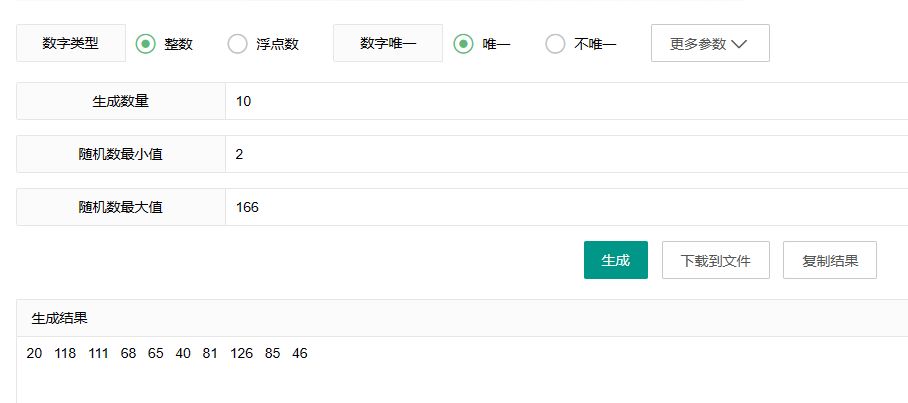Click result number 118
Viewport: 908px width, 403px height.
[65, 353]
